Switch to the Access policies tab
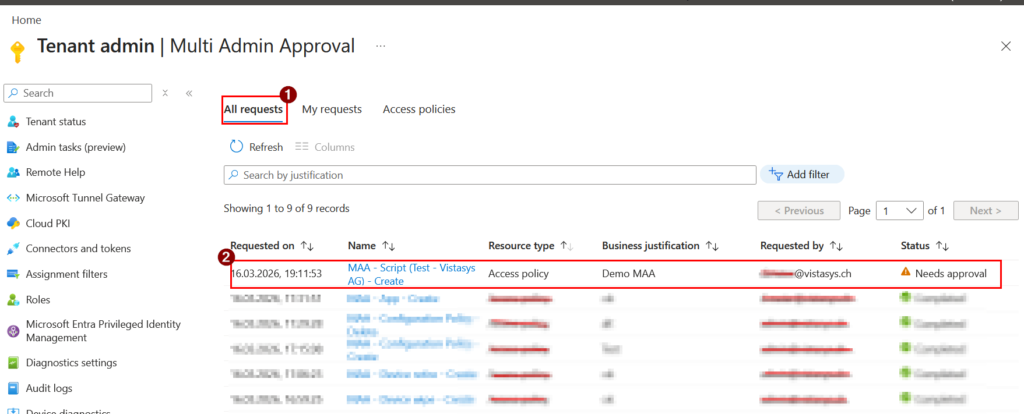The width and height of the screenshot is (1024, 414). click(x=419, y=109)
